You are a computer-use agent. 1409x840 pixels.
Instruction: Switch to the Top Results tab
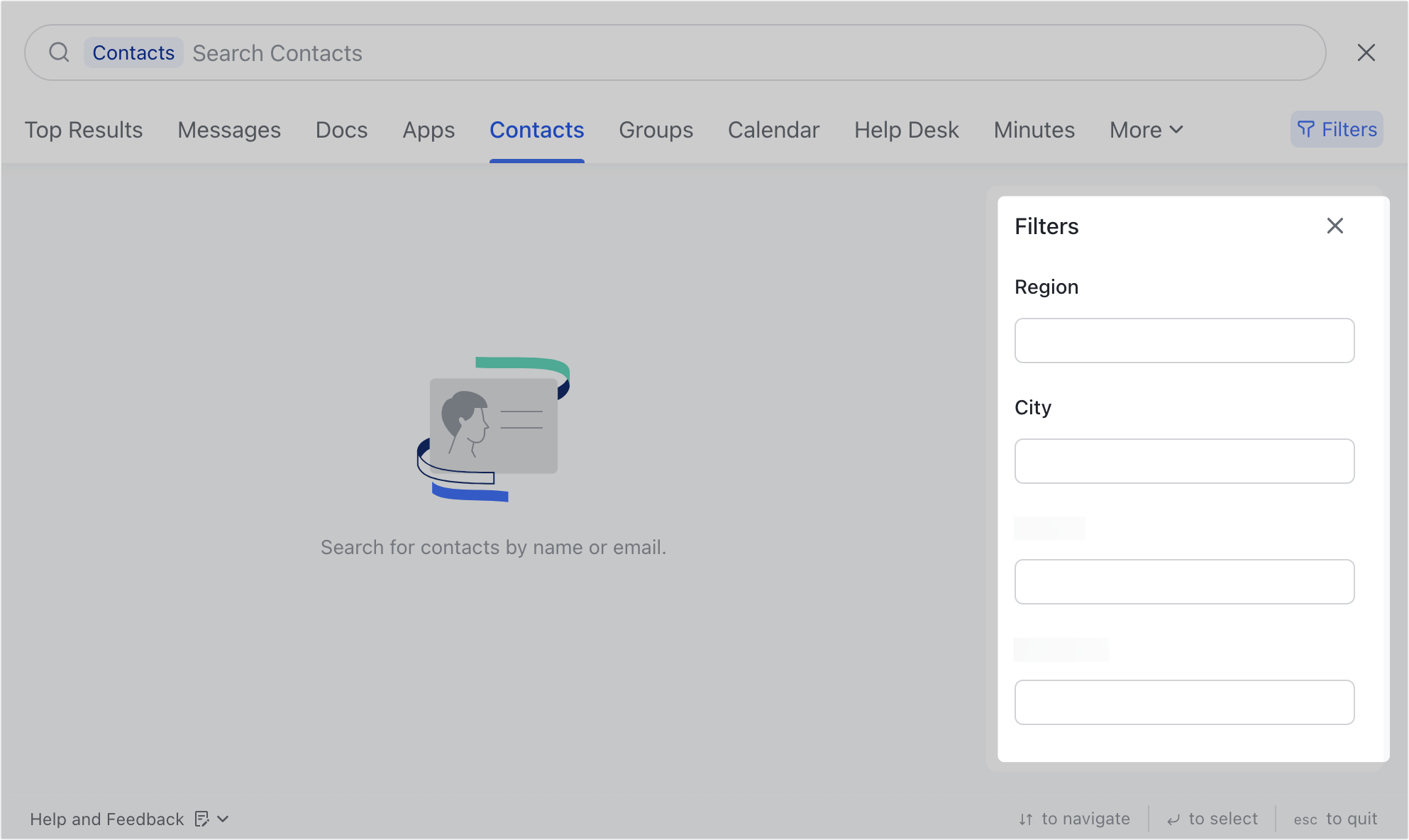(84, 130)
